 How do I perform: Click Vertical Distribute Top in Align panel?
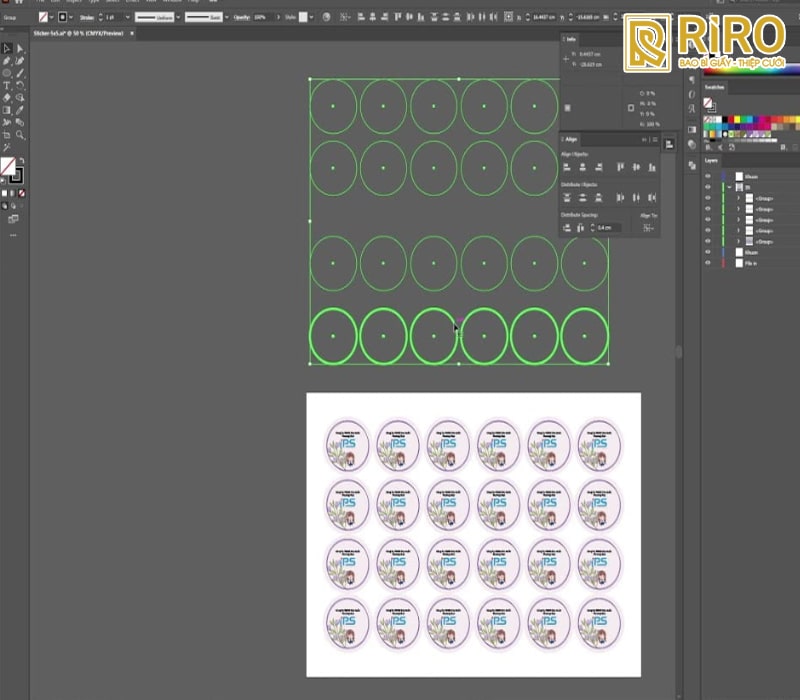tap(566, 197)
